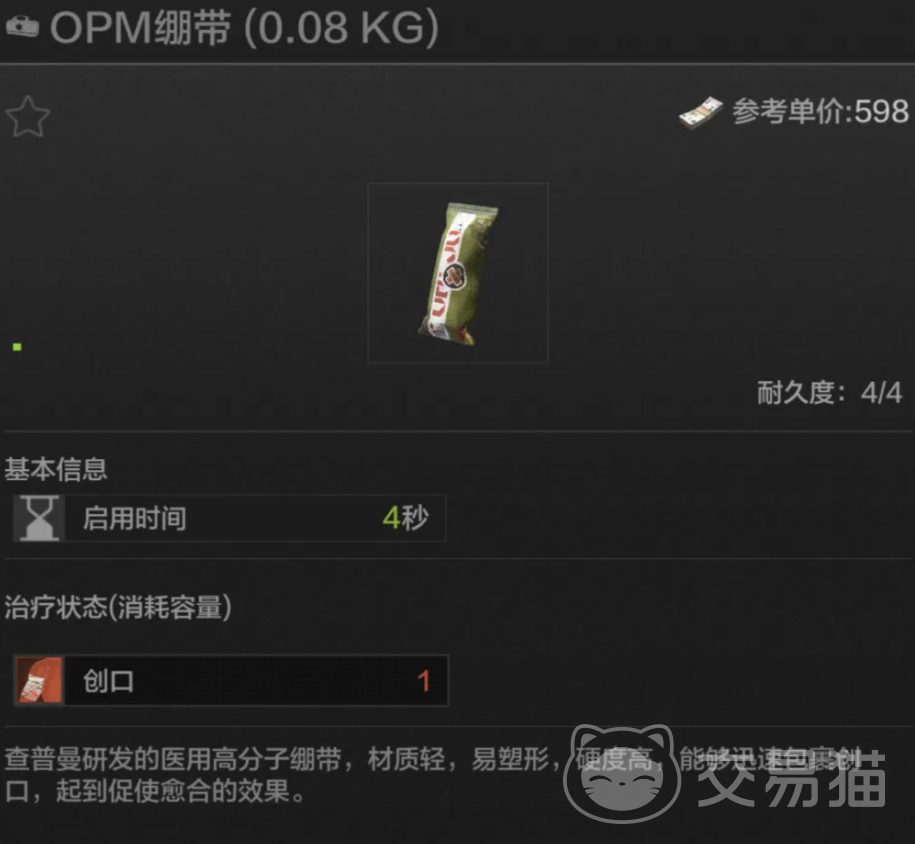The height and width of the screenshot is (844, 915).
Task: Toggle the favorite star icon
Action: pos(27,117)
